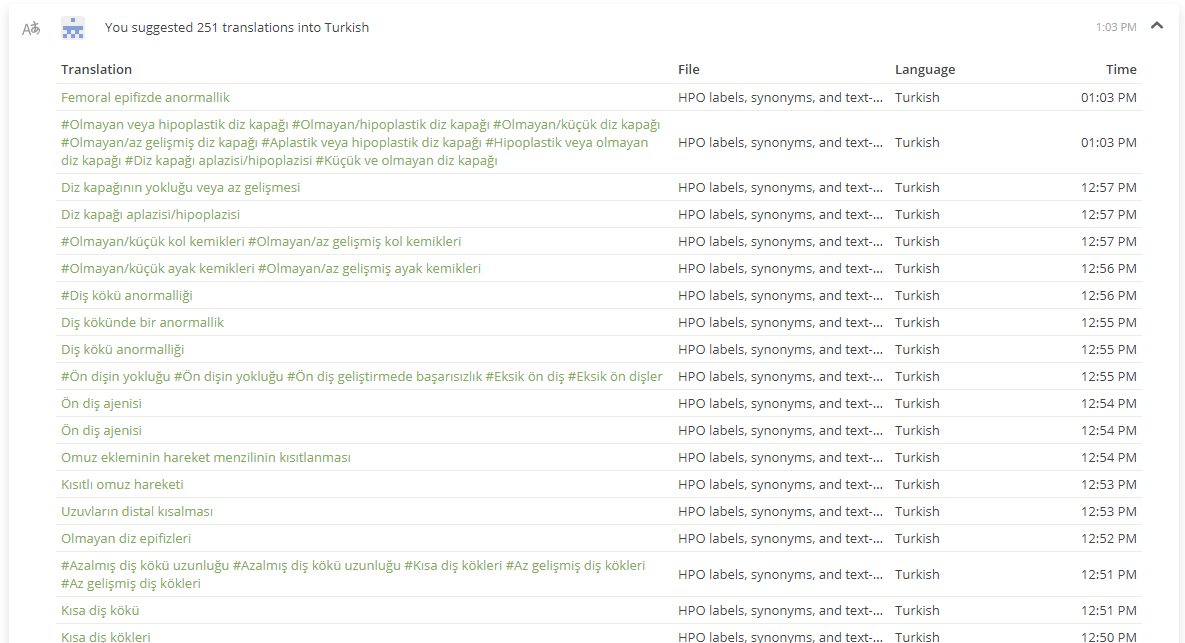The height and width of the screenshot is (643, 1185).
Task: Click the Time column header
Action: click(x=1121, y=70)
